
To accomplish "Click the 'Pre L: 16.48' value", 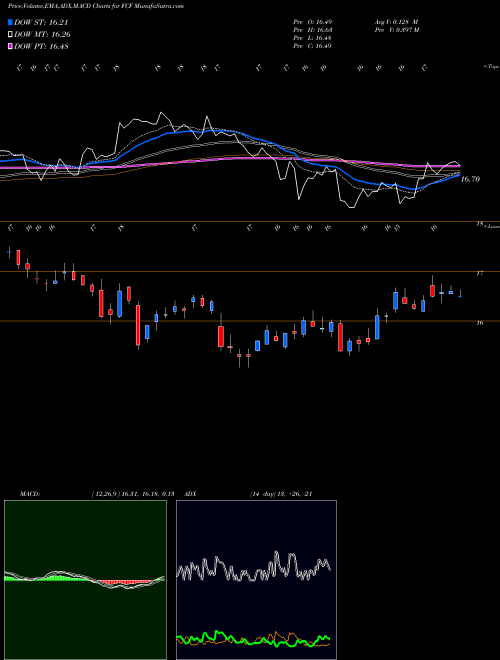I will [313, 37].
